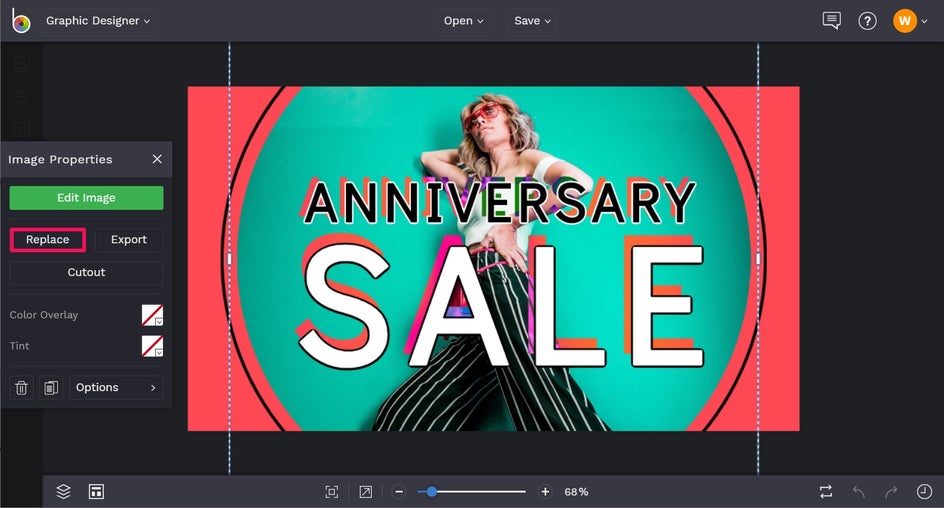The width and height of the screenshot is (944, 508).
Task: Click the left resize handle of image
Action: [229, 259]
